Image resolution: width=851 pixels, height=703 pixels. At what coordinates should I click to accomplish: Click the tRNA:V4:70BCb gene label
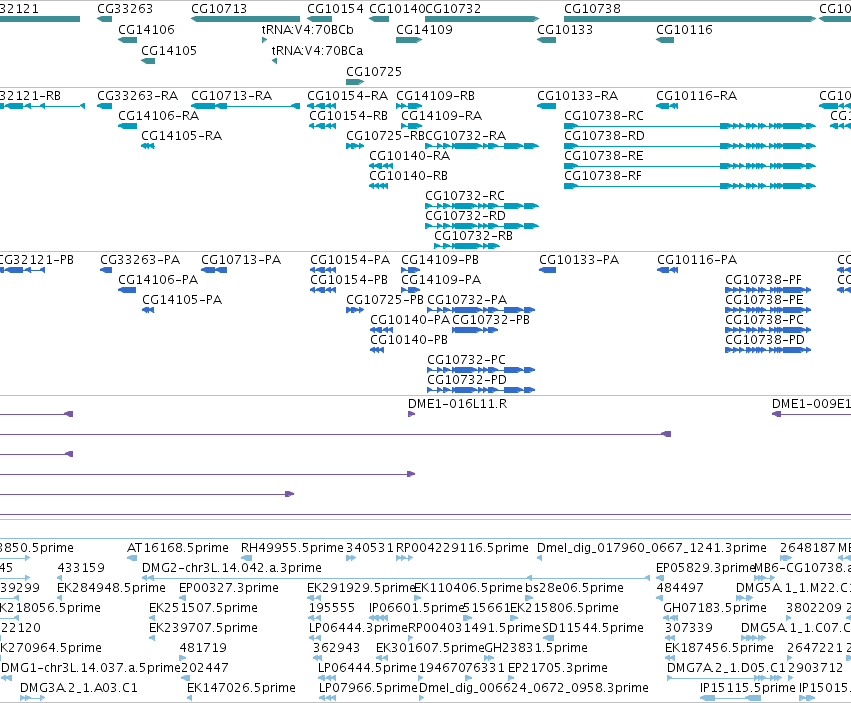pyautogui.click(x=307, y=30)
